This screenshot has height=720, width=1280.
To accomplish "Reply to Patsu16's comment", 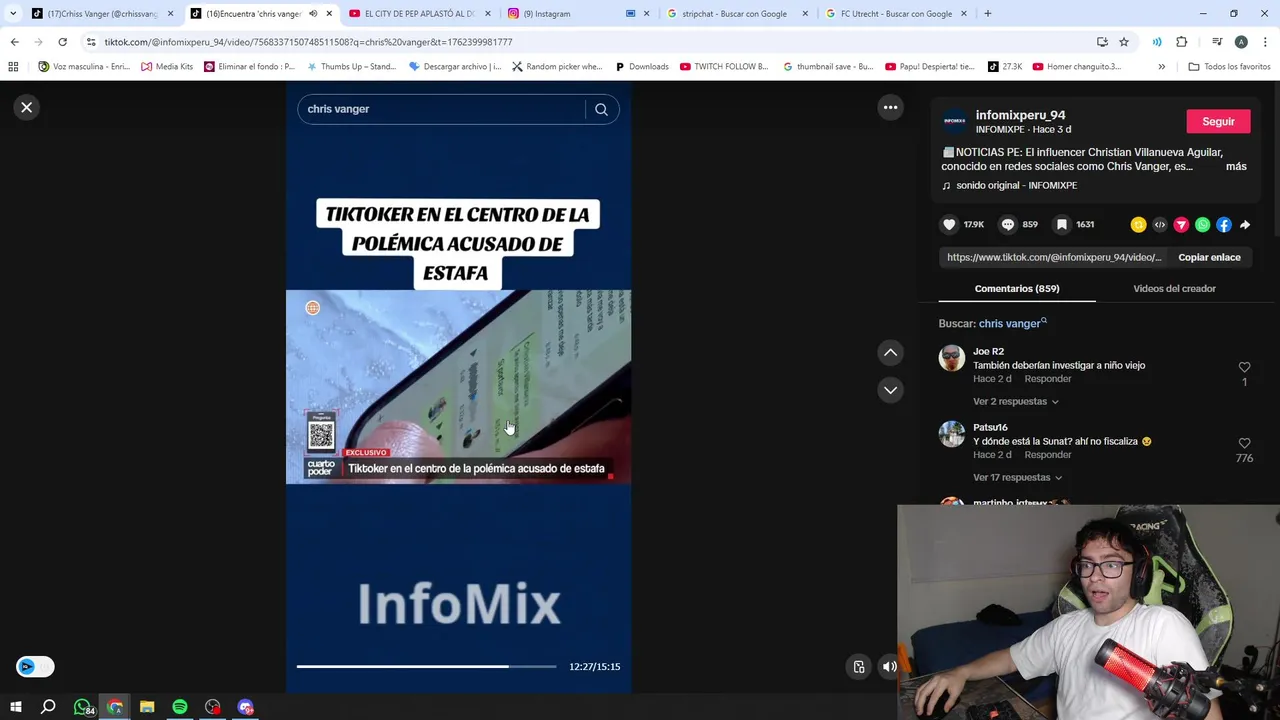I will [1048, 455].
